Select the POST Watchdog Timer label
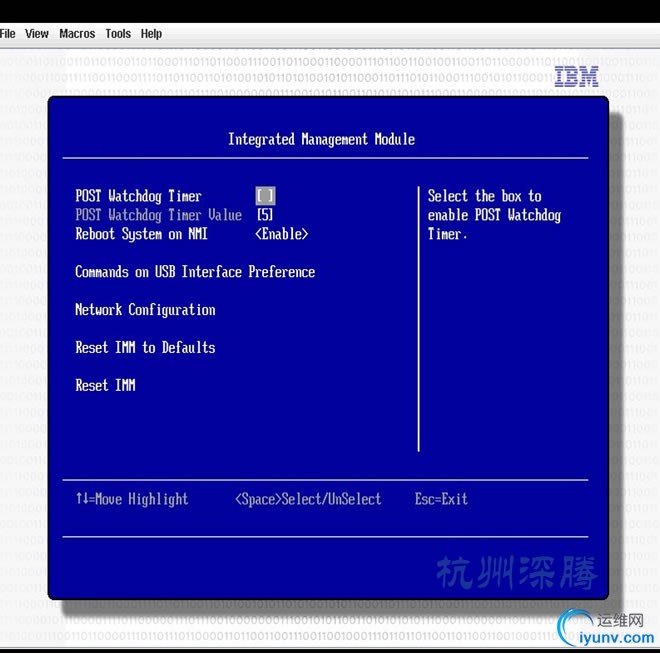Image resolution: width=660 pixels, height=654 pixels. click(x=138, y=196)
